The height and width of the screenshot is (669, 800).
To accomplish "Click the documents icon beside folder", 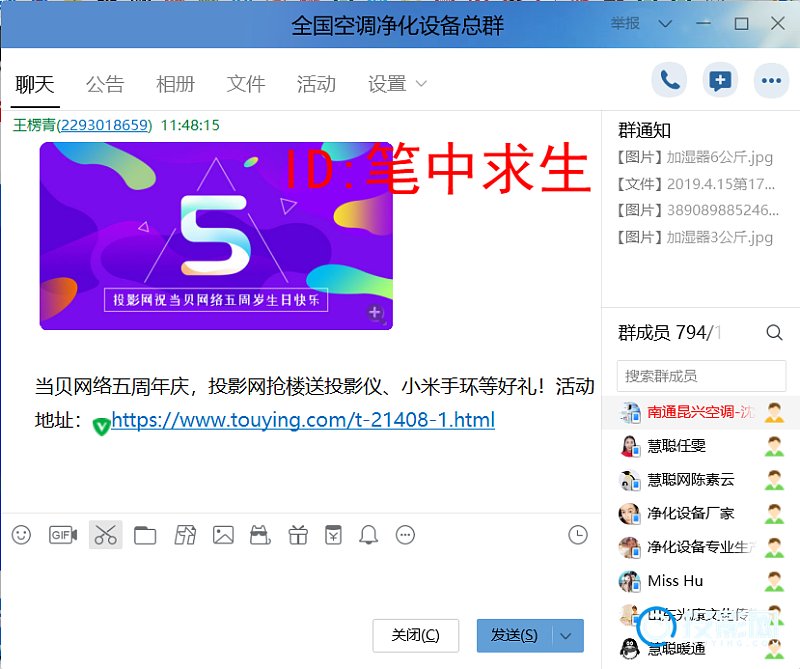I will 185,535.
